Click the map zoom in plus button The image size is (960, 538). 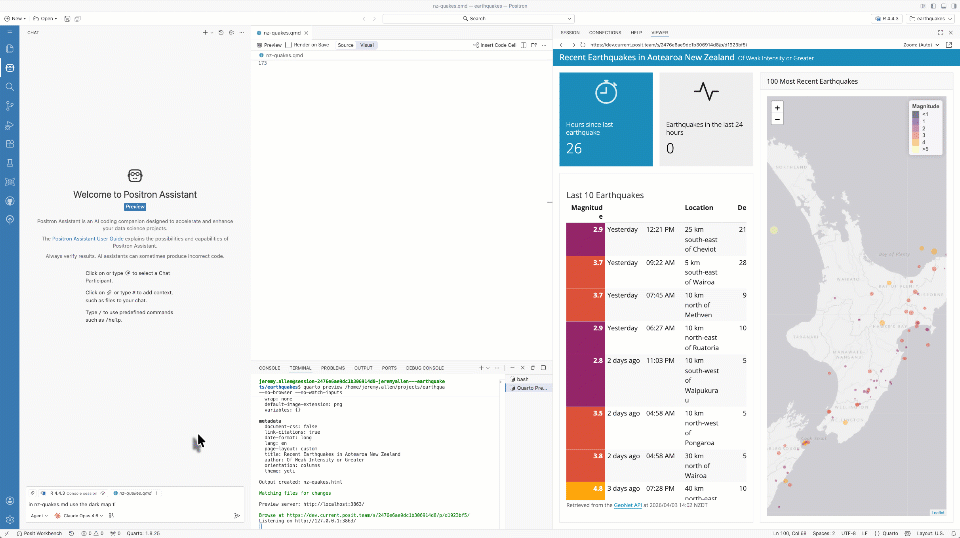point(777,107)
